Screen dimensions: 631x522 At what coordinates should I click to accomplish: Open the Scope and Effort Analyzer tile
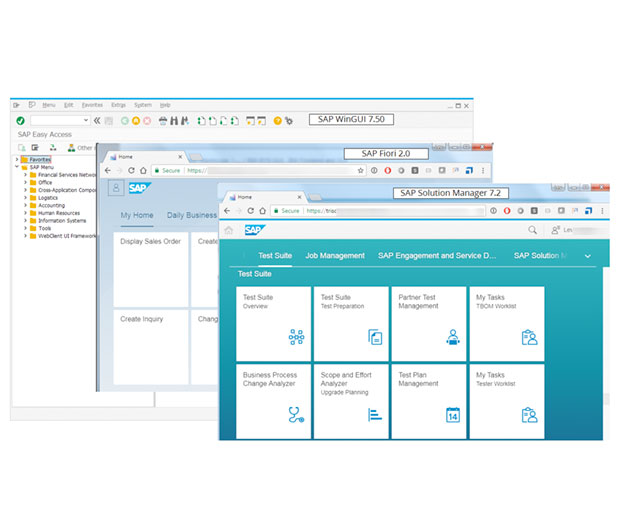click(x=351, y=401)
